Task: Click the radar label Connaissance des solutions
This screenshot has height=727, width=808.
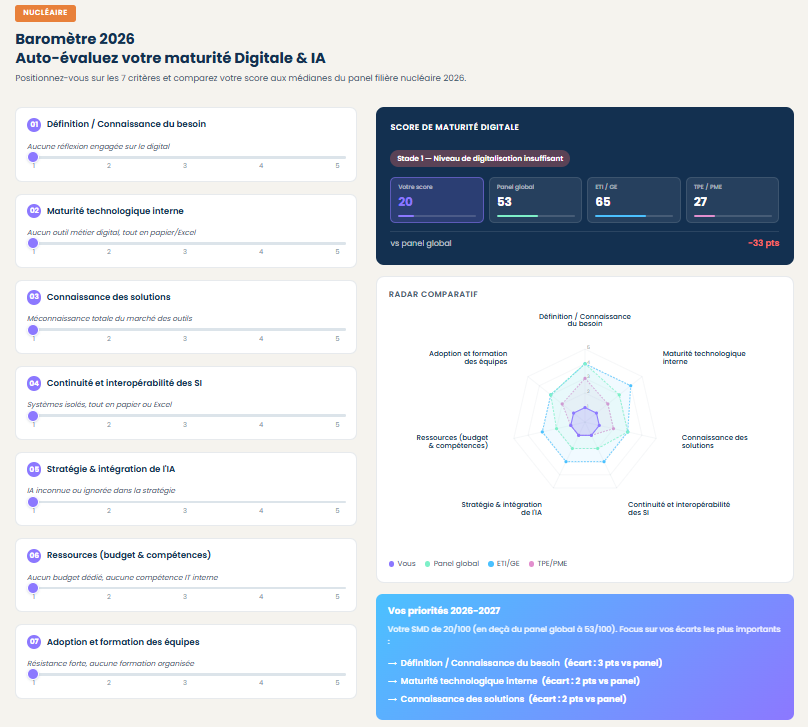Action: (714, 442)
